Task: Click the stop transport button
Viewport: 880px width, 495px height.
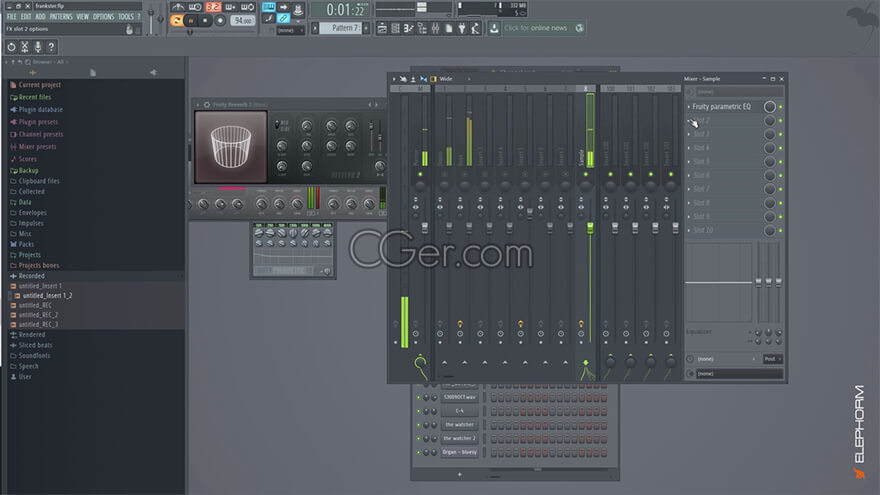Action: pyautogui.click(x=205, y=20)
